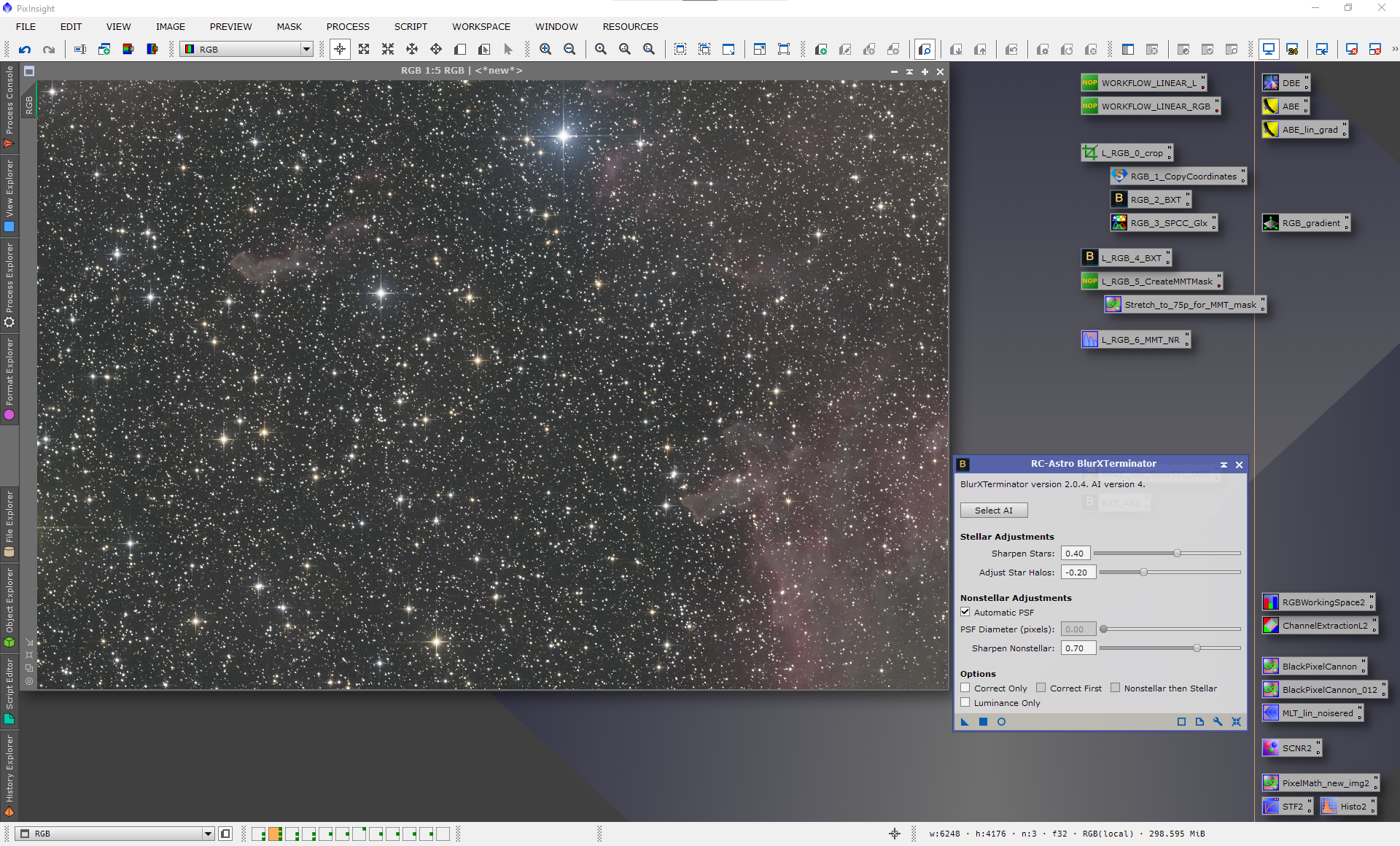Open the WORKFLOW_LINEAR_RGB process icon
1400x846 pixels.
[1150, 106]
